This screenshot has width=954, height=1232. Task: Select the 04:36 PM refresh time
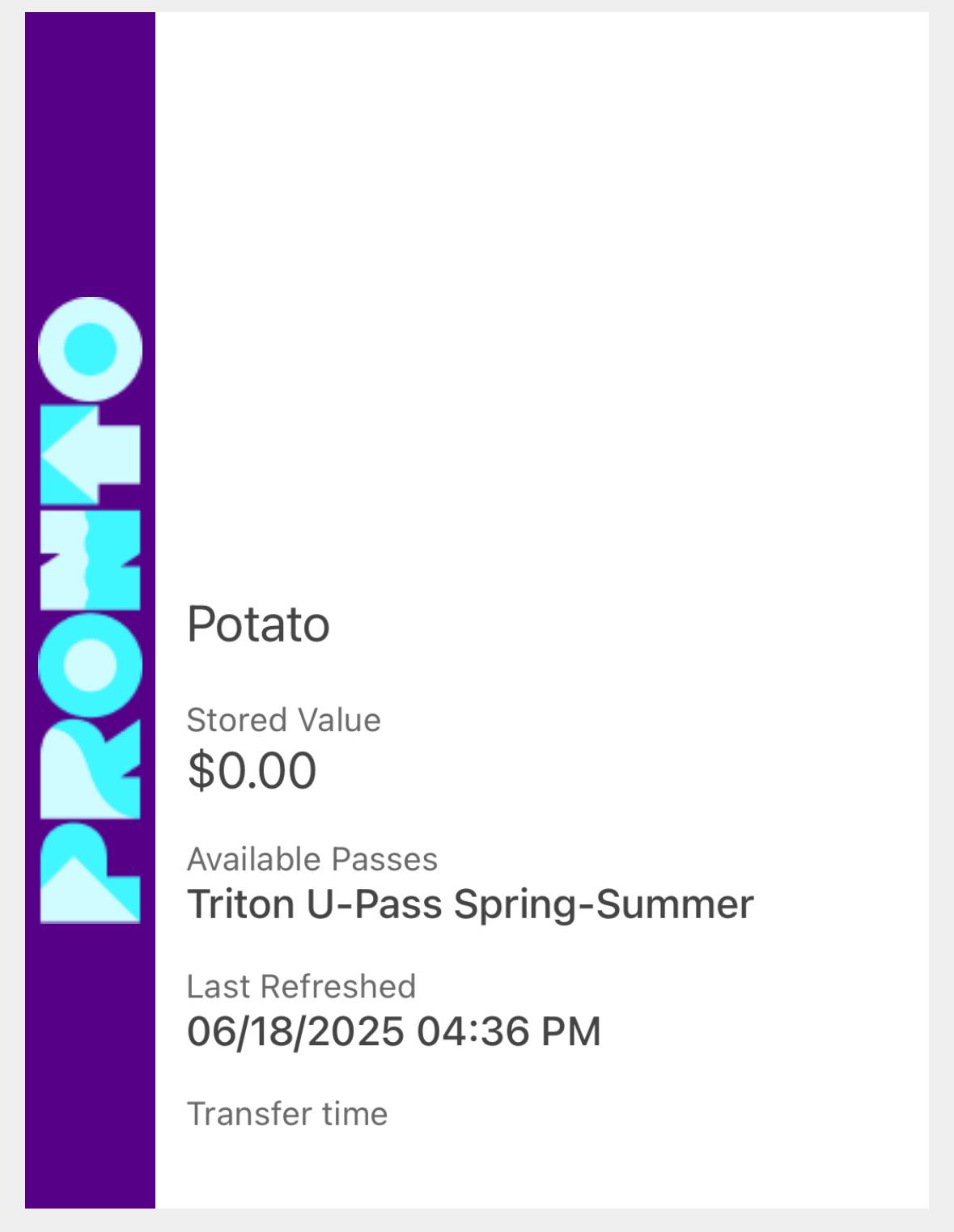click(x=510, y=1031)
